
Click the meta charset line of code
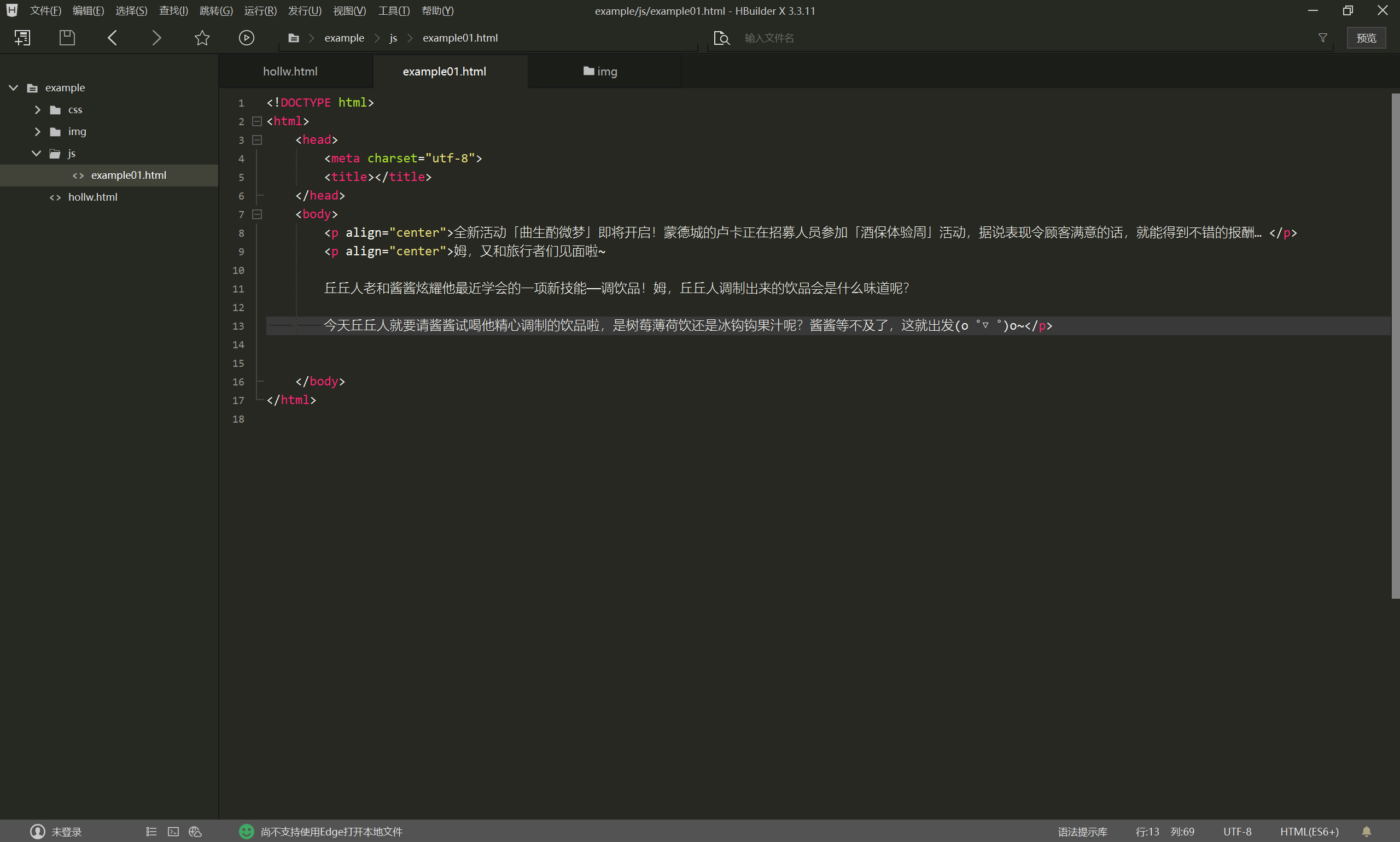coord(403,159)
